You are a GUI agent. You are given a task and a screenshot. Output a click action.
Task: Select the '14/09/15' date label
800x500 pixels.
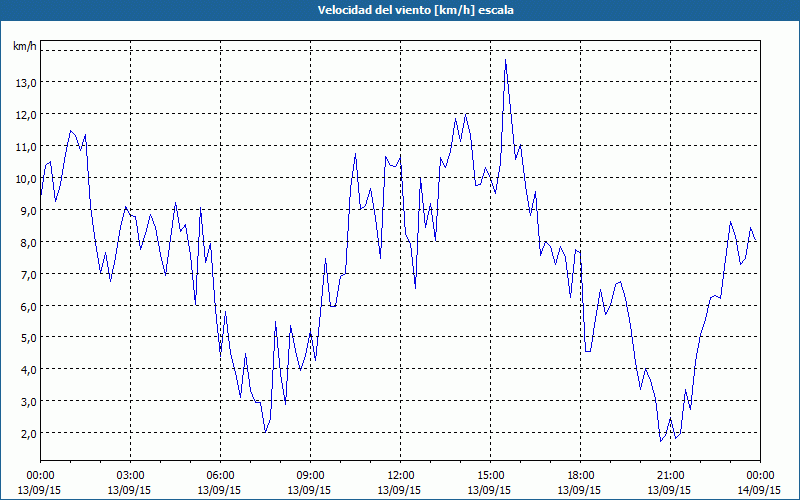(x=759, y=490)
